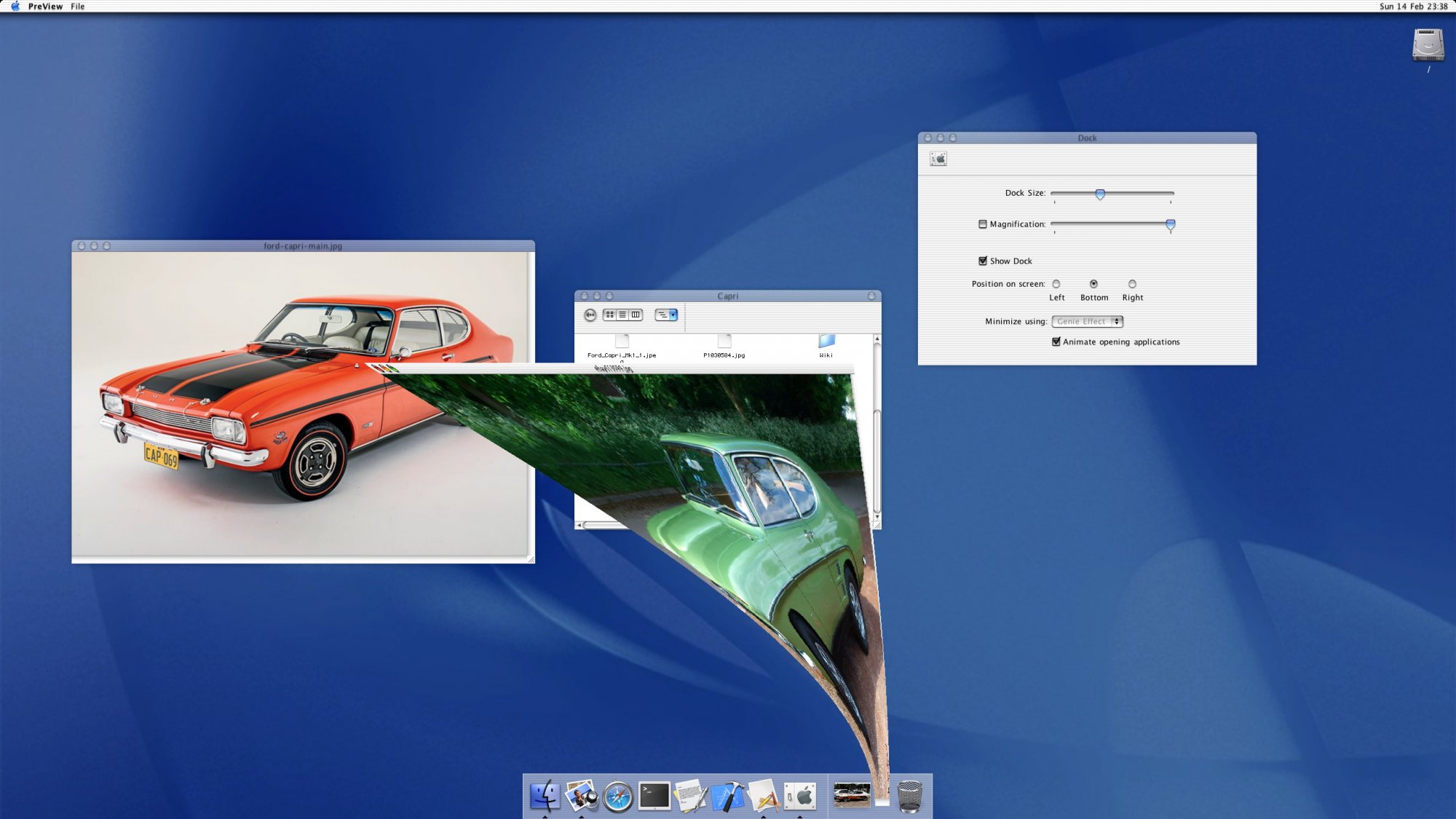Open the File menu
The width and height of the screenshot is (1456, 819).
pyautogui.click(x=77, y=6)
